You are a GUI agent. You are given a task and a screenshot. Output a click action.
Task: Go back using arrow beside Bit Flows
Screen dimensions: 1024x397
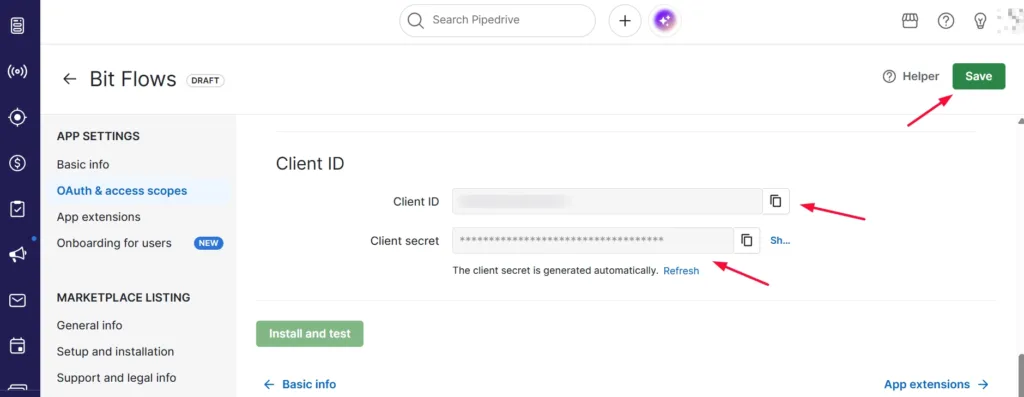pyautogui.click(x=69, y=79)
